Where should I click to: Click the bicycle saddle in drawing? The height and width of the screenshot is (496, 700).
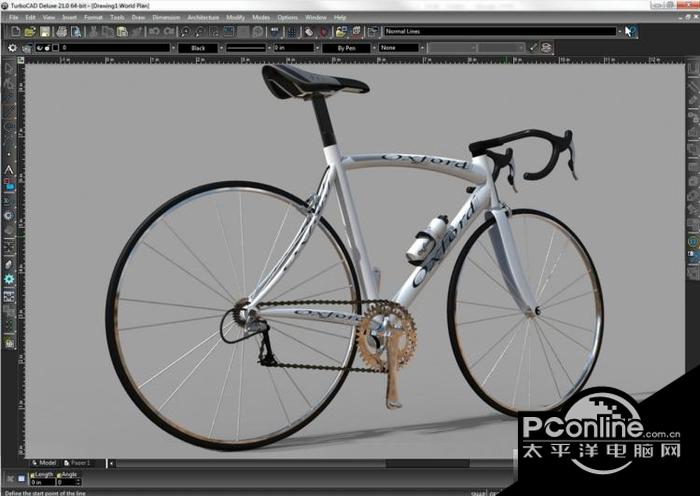point(315,81)
